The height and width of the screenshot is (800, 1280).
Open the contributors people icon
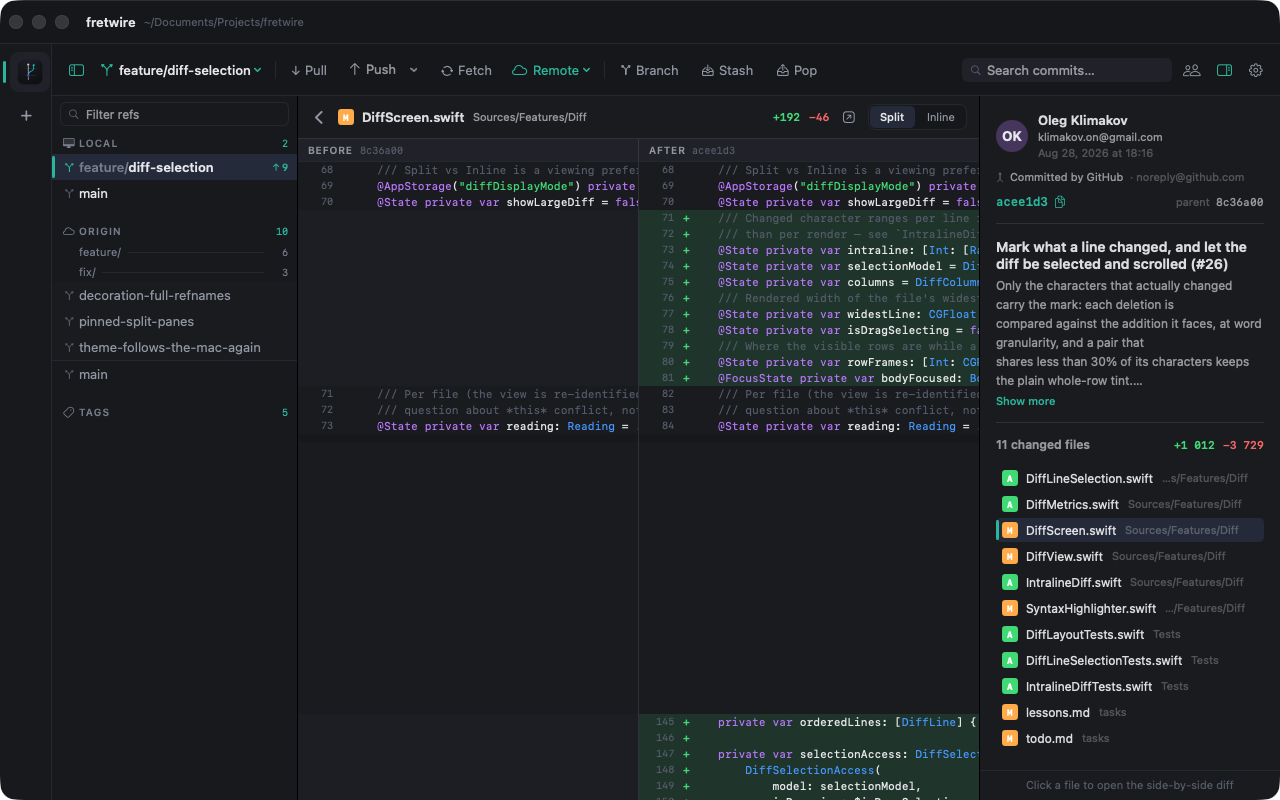tap(1192, 70)
